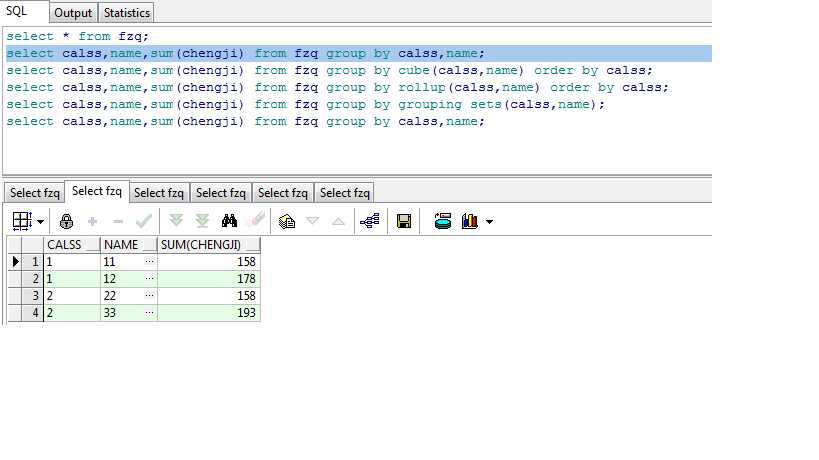This screenshot has width=819, height=460.
Task: Click the lock (edit data) icon
Action: (67, 221)
